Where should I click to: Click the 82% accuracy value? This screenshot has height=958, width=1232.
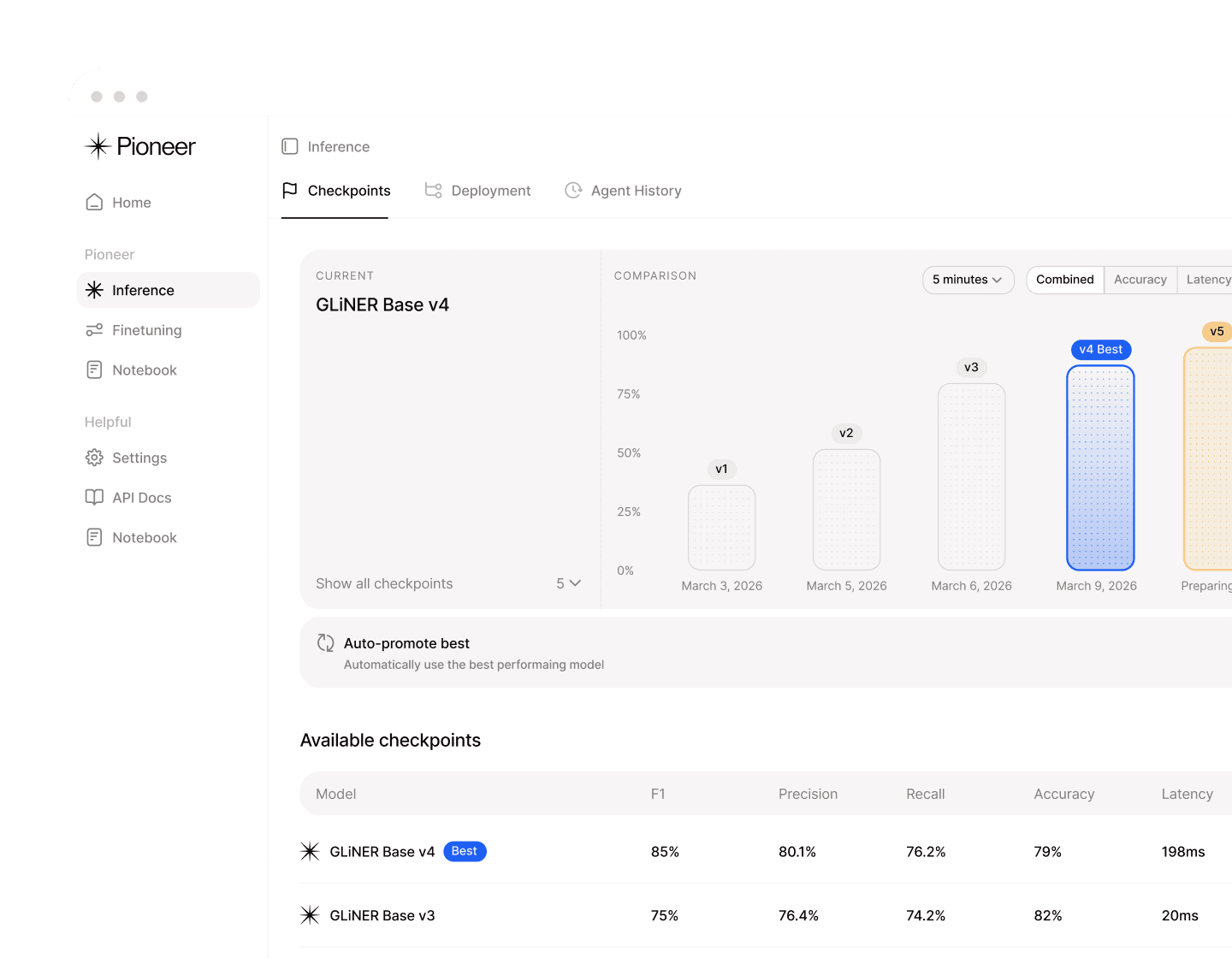click(x=1048, y=915)
